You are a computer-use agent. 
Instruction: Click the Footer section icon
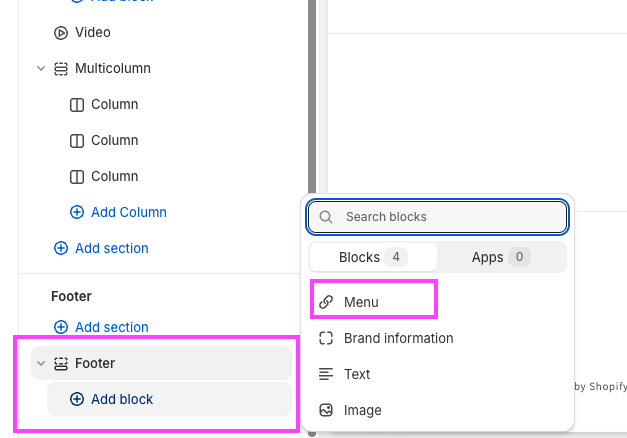click(x=61, y=364)
